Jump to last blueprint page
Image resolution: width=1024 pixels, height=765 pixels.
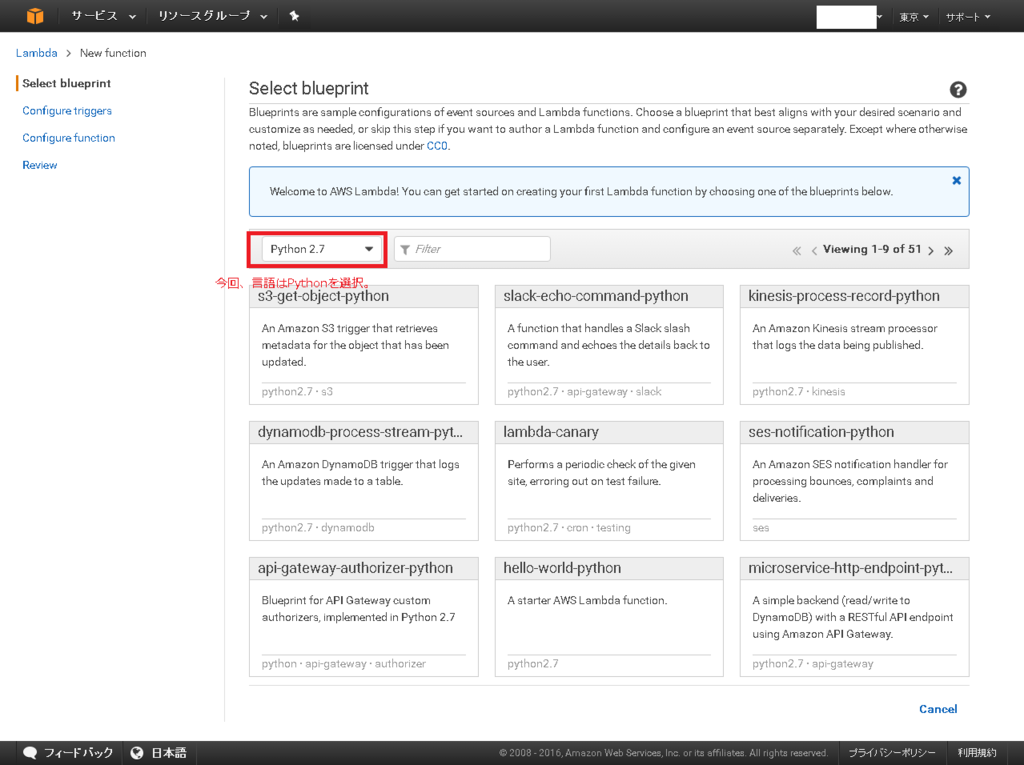tap(948, 250)
